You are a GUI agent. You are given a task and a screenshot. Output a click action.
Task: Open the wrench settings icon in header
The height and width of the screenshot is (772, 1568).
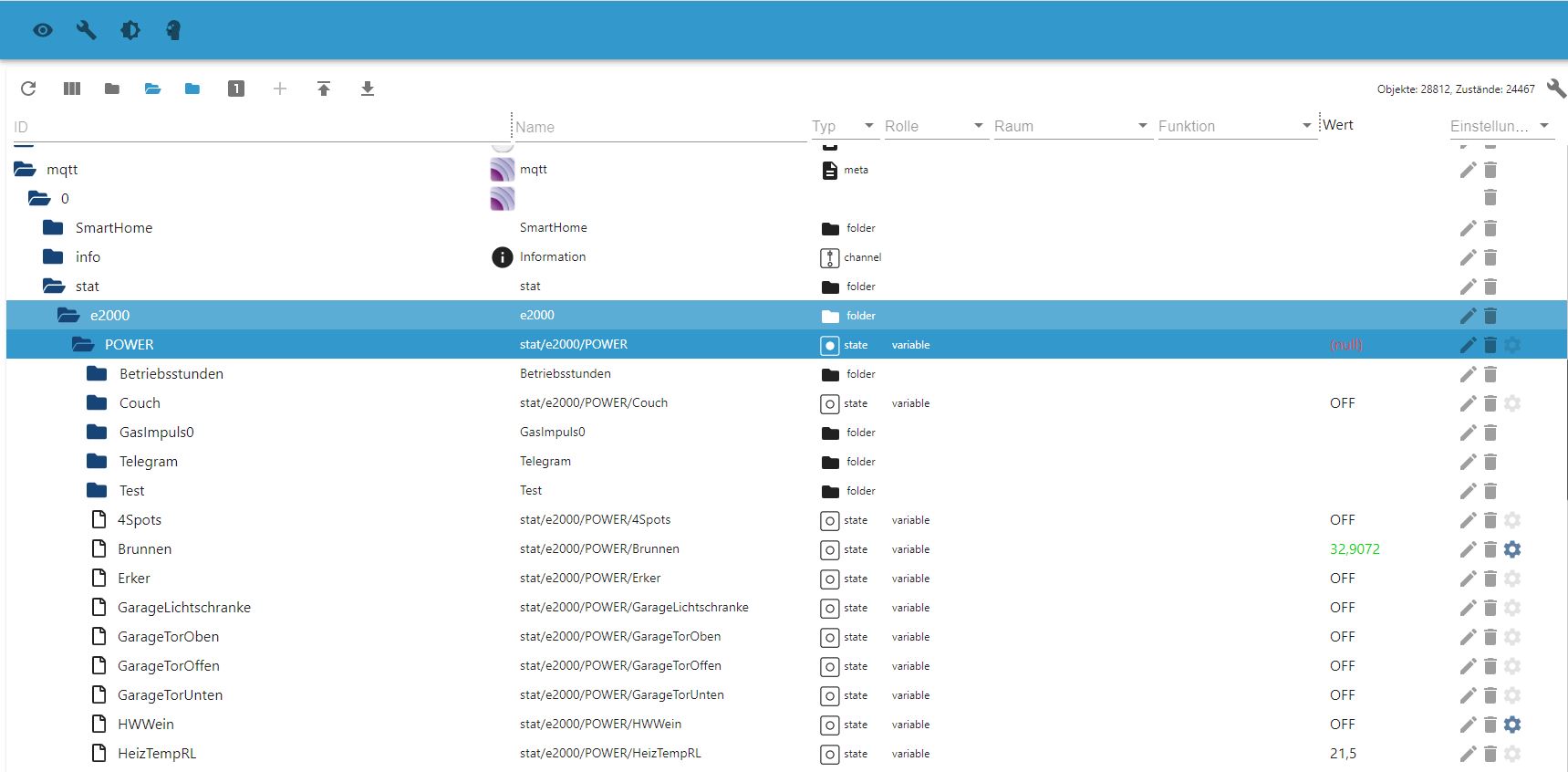(x=87, y=30)
